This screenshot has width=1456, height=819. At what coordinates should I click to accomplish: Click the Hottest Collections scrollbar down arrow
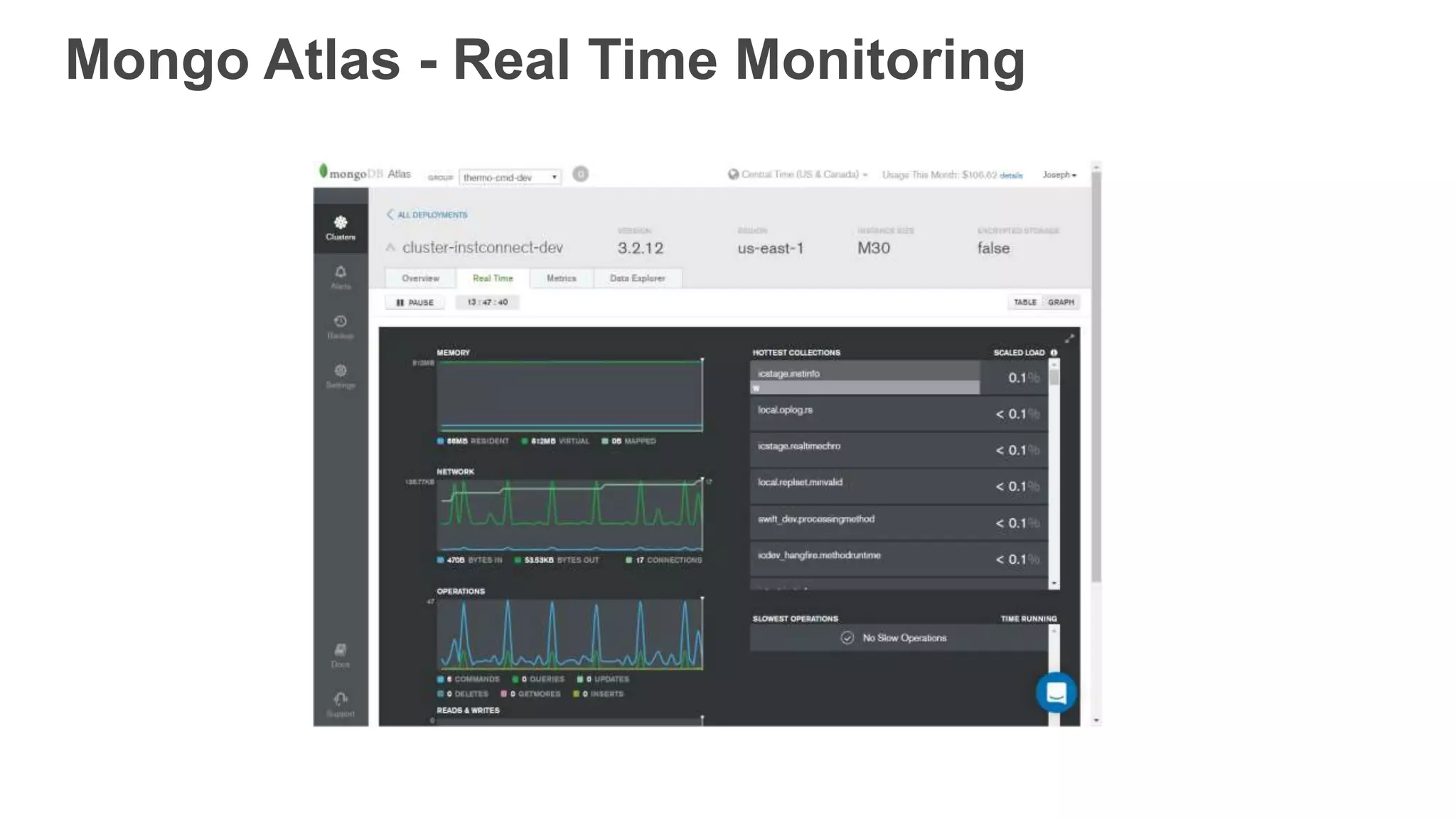(1054, 584)
